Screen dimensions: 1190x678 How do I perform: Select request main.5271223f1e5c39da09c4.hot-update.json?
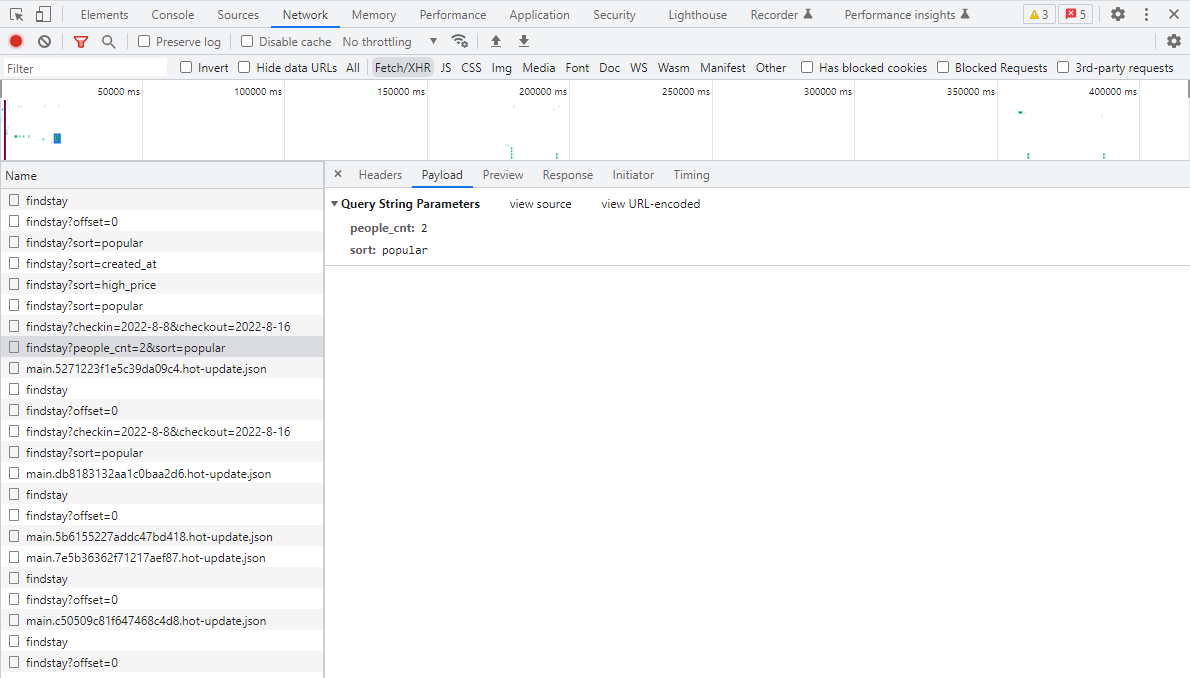click(x=162, y=369)
